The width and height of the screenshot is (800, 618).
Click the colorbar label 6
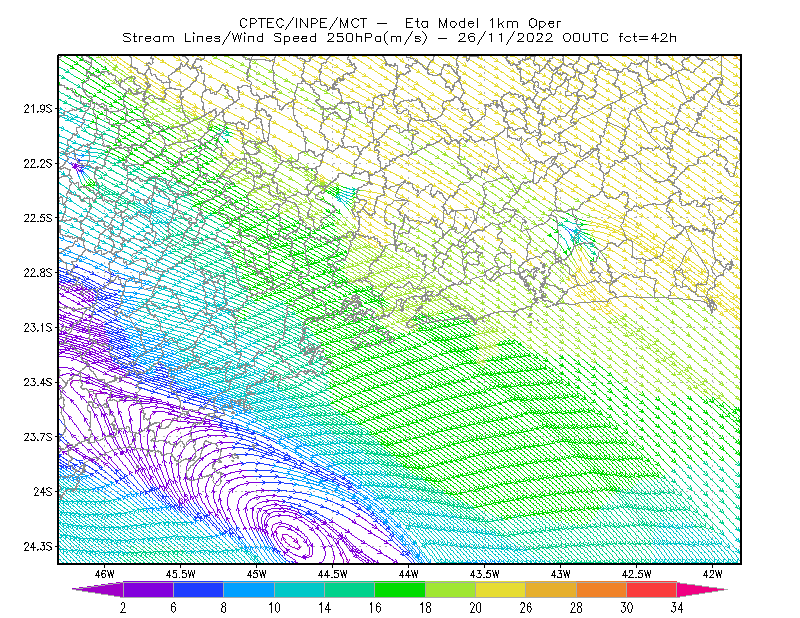point(173,608)
